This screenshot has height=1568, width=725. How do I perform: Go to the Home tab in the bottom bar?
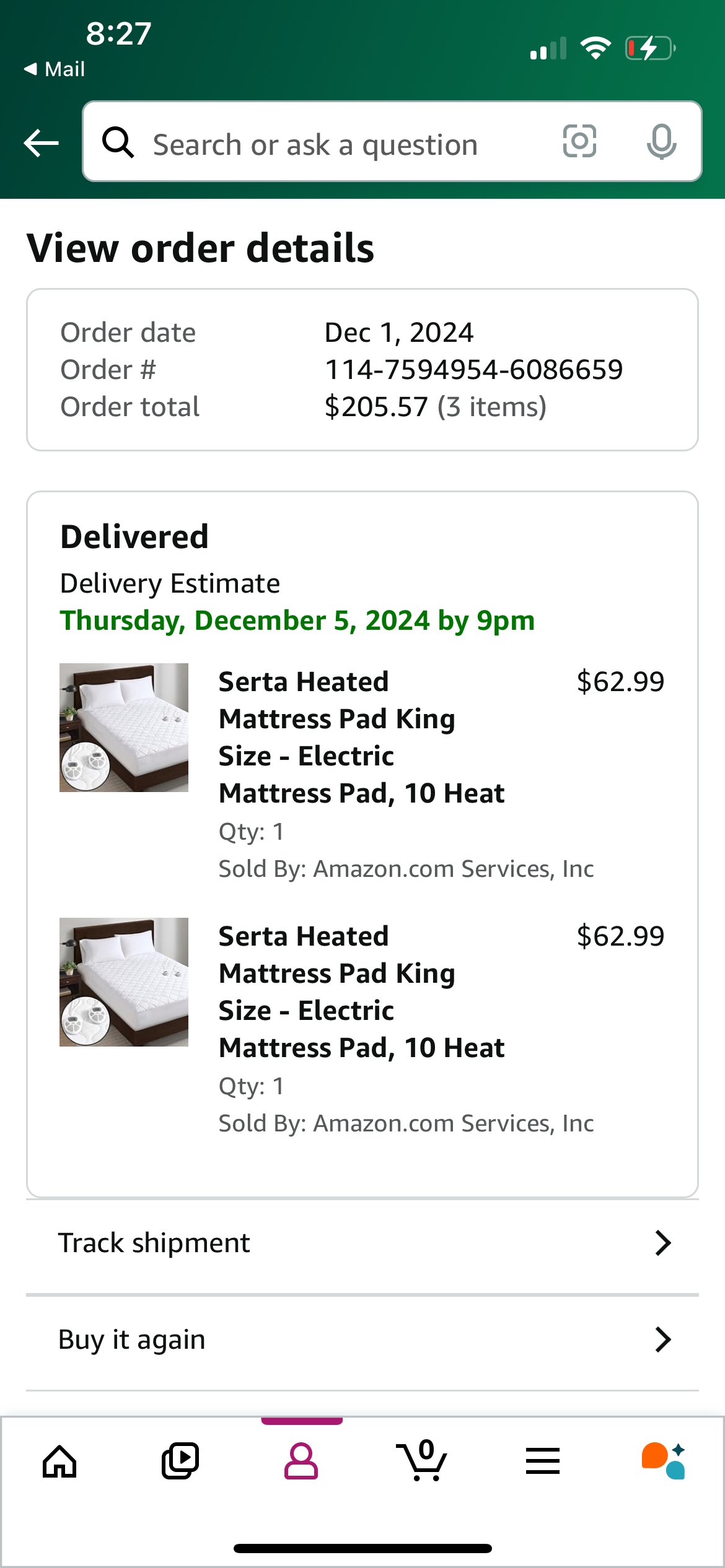[59, 1461]
